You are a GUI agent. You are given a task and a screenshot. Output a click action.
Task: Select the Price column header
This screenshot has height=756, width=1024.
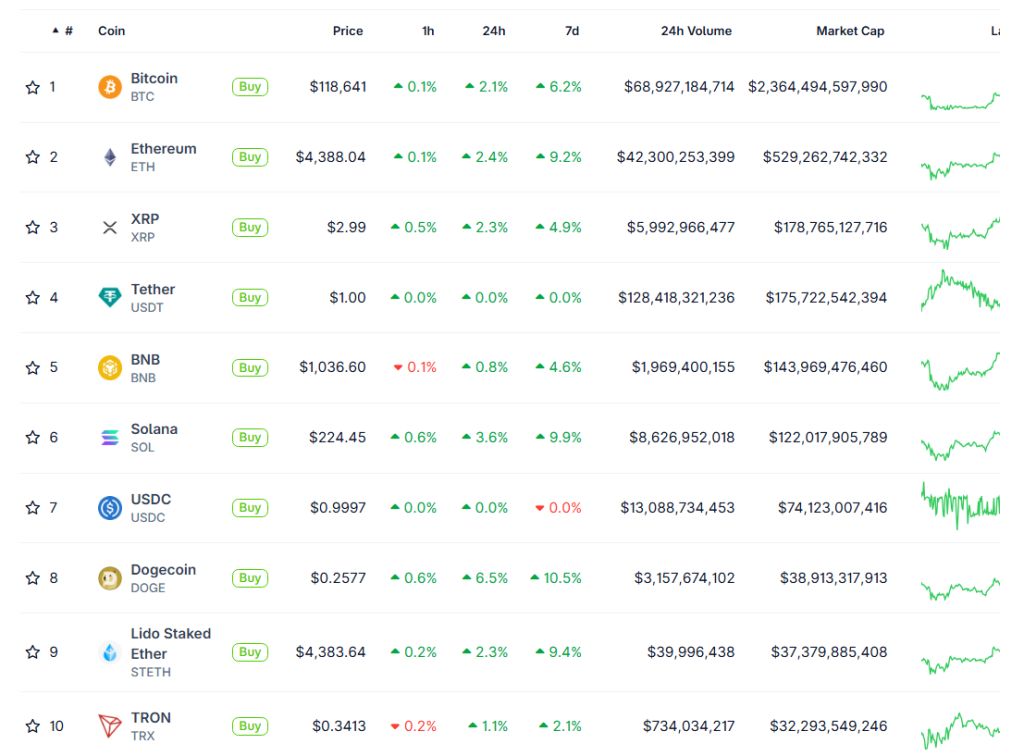347,30
